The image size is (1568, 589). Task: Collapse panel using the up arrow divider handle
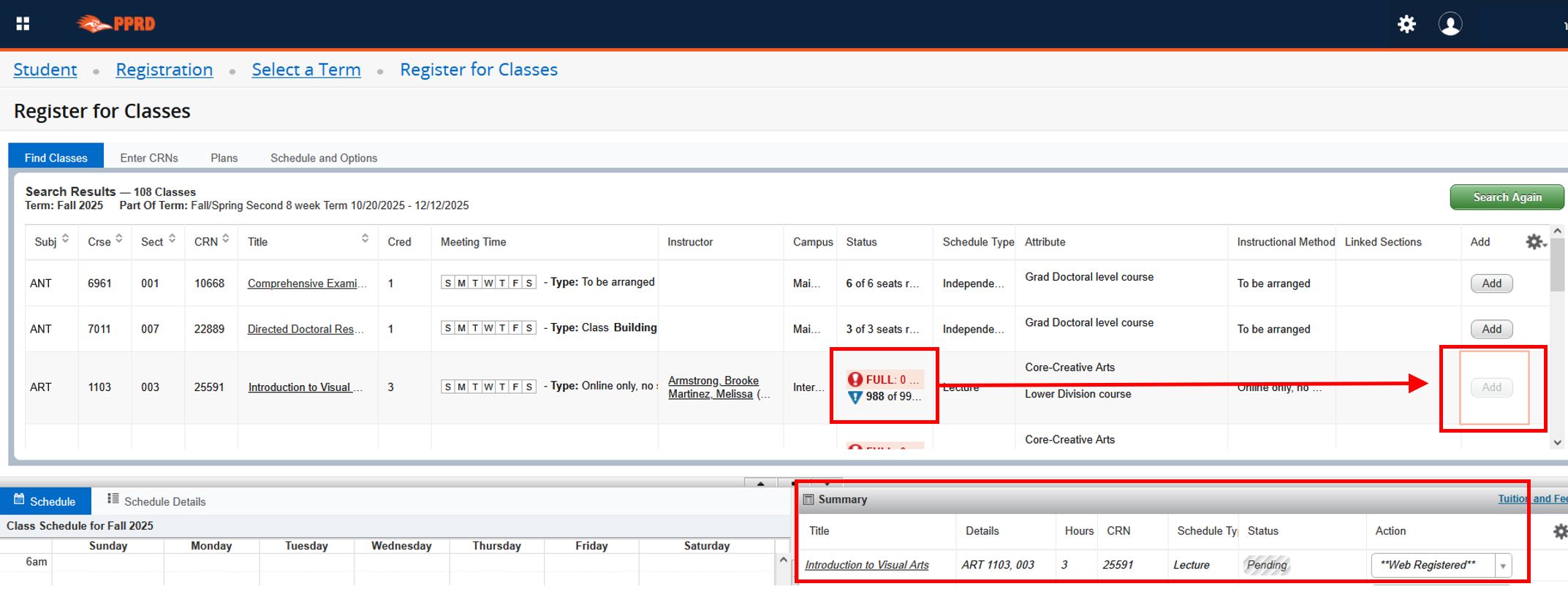point(761,483)
